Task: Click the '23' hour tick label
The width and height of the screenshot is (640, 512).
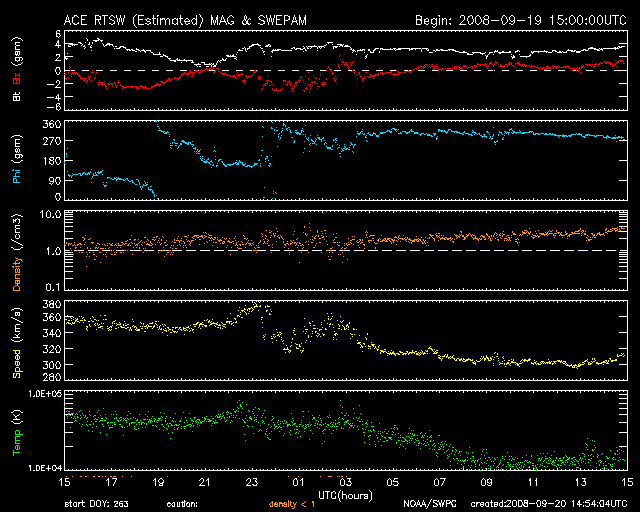Action: (x=252, y=483)
